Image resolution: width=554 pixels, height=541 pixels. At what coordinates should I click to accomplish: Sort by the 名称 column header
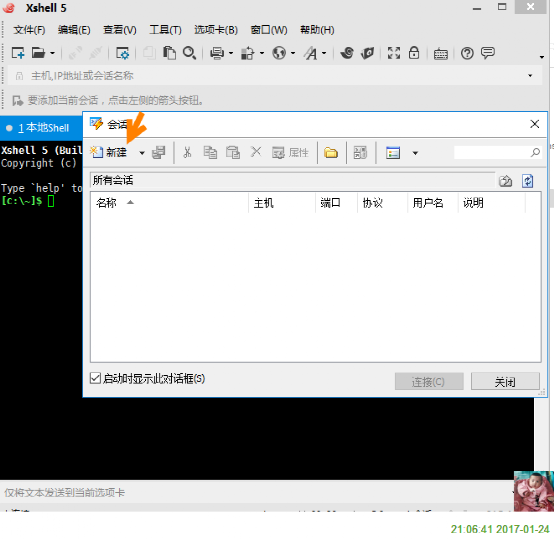(169, 203)
